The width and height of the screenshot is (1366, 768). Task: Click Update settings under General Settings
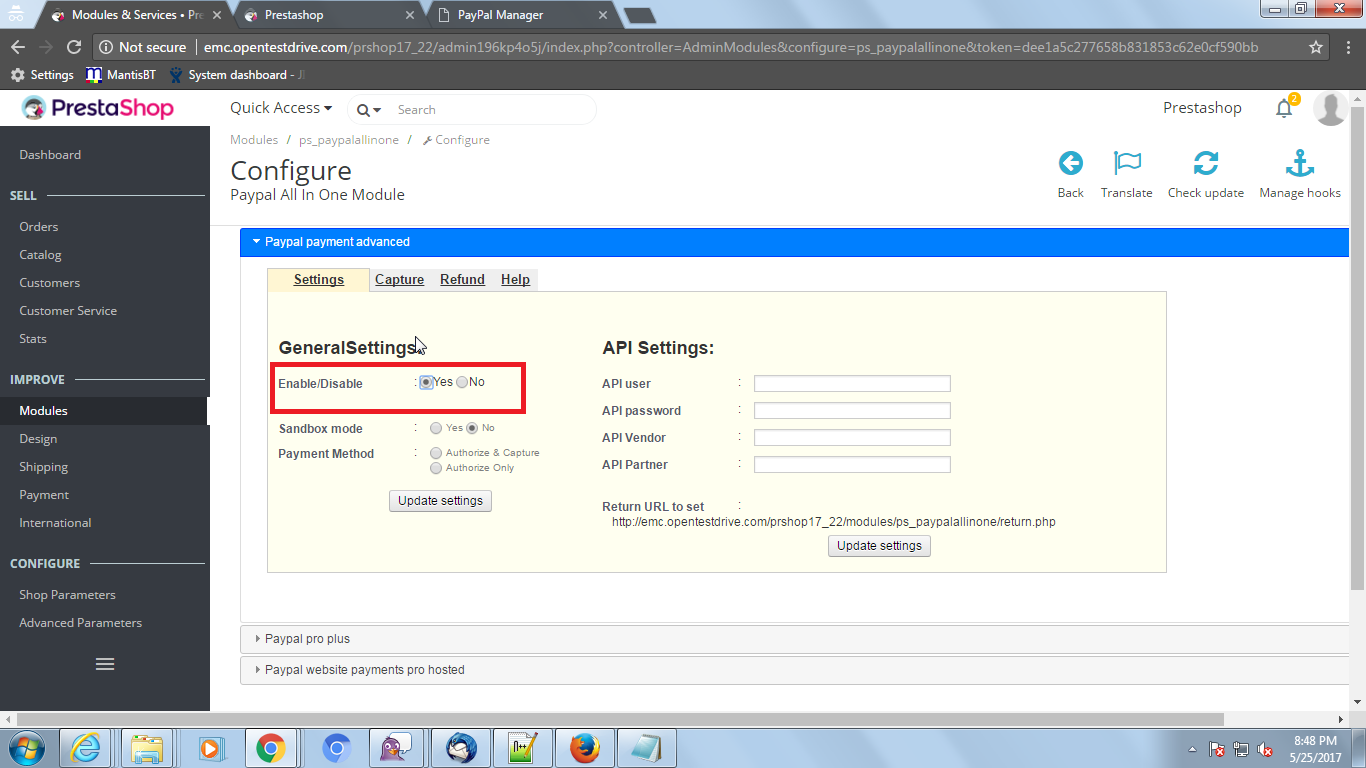(x=440, y=501)
